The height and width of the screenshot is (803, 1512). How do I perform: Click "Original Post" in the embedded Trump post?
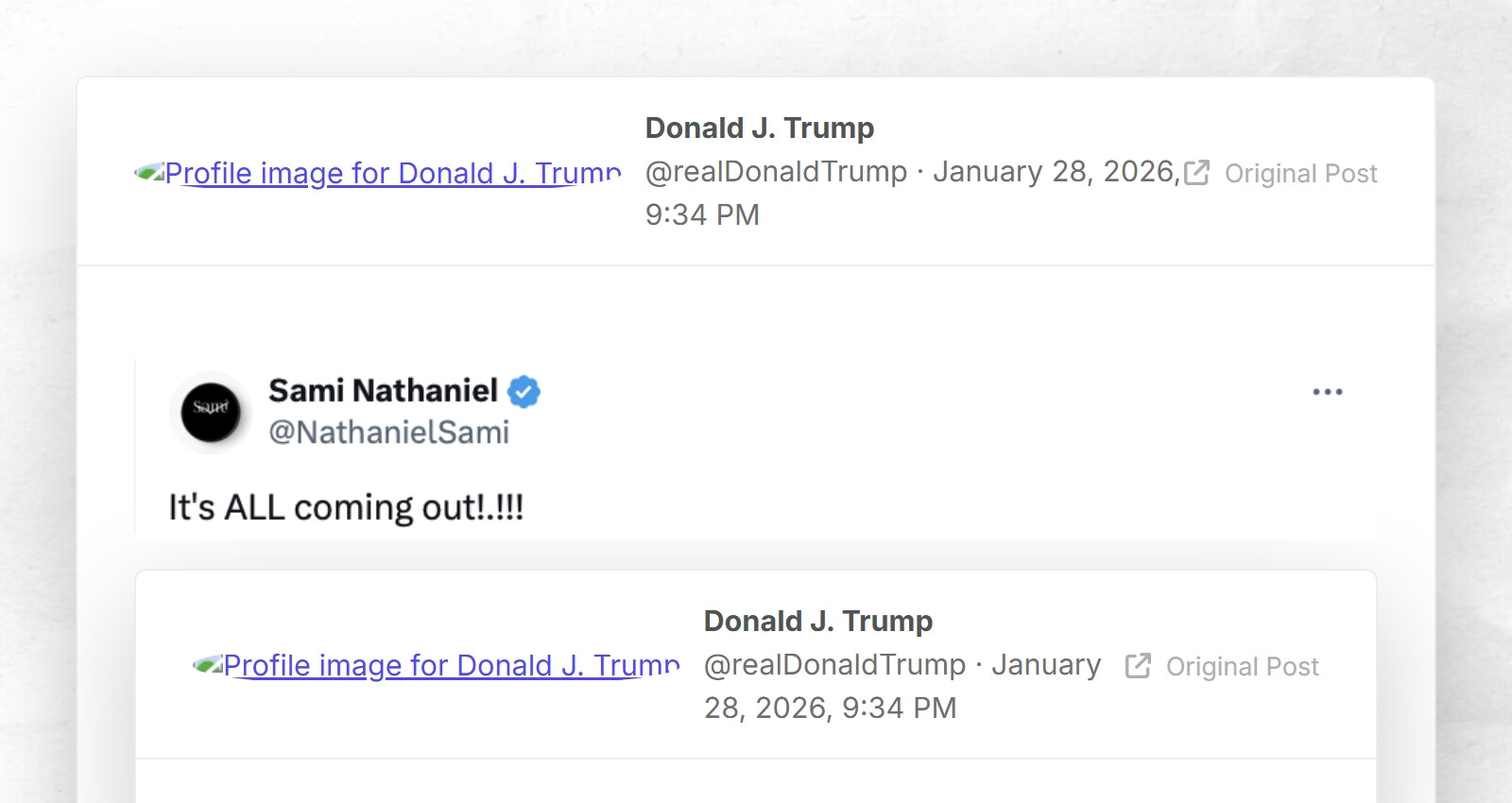click(1242, 667)
